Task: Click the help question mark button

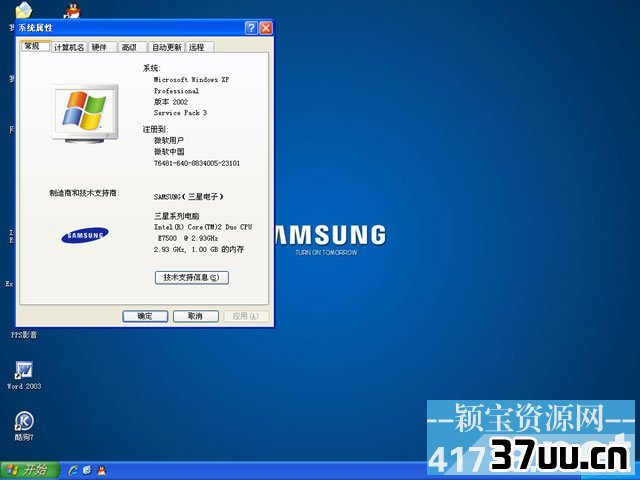Action: click(251, 28)
